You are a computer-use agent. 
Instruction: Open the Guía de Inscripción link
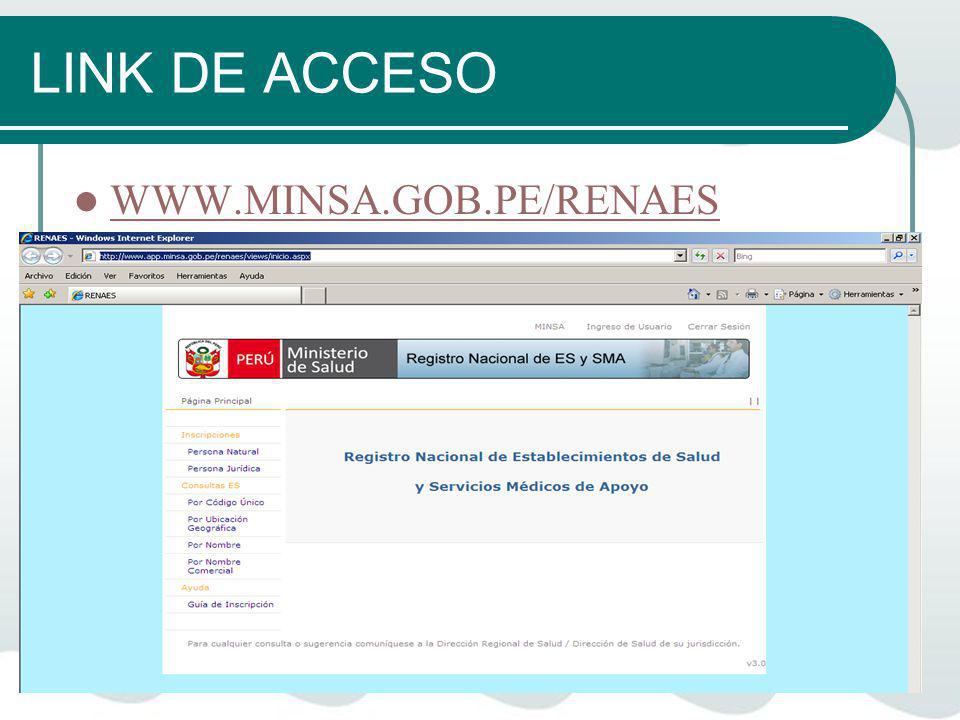pyautogui.click(x=230, y=604)
